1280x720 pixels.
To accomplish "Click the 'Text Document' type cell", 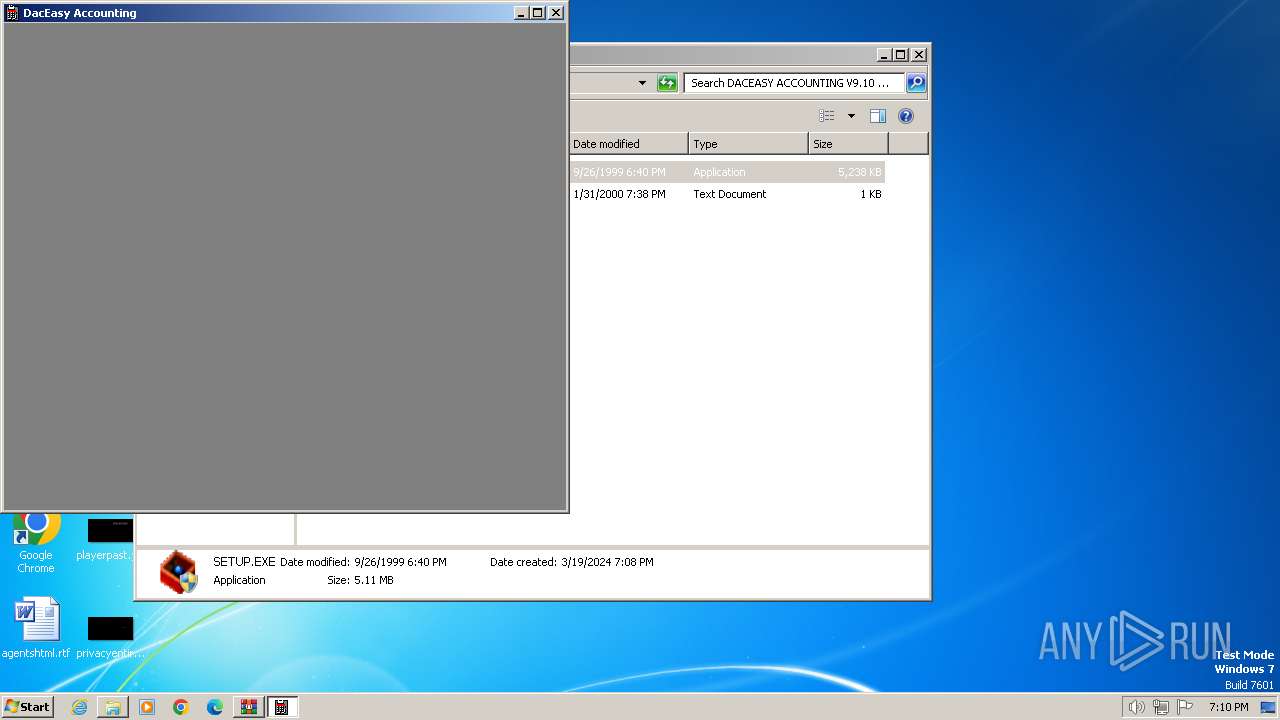I will tap(730, 194).
